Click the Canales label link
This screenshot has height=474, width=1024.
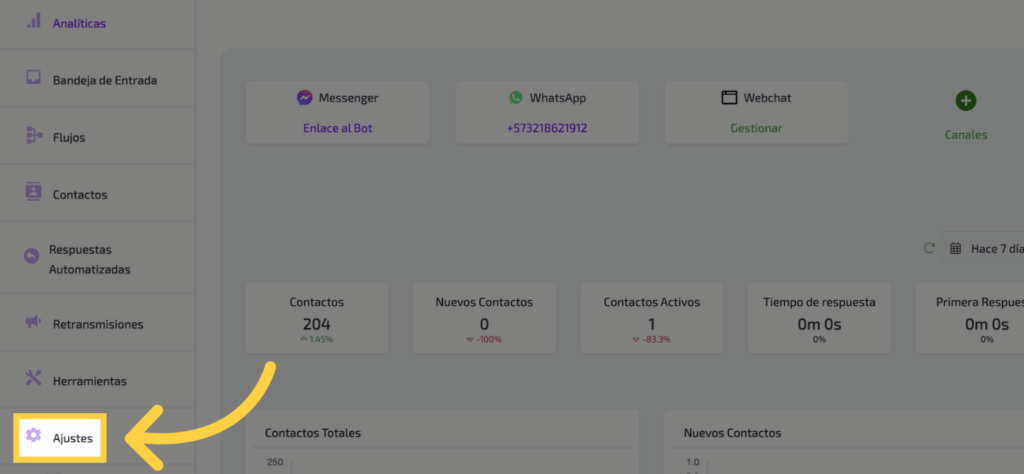965,135
